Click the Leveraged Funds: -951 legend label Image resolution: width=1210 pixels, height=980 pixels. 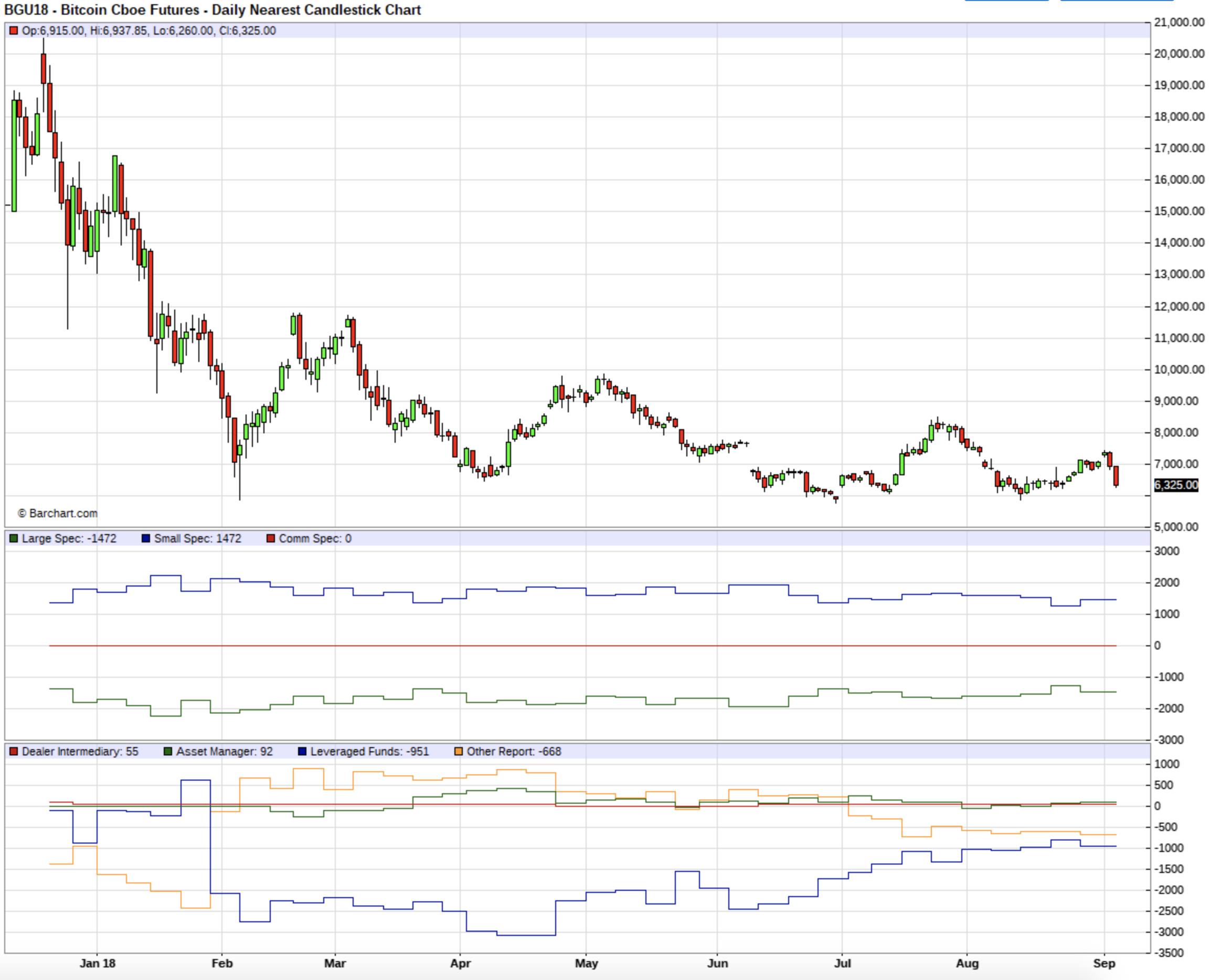369,751
